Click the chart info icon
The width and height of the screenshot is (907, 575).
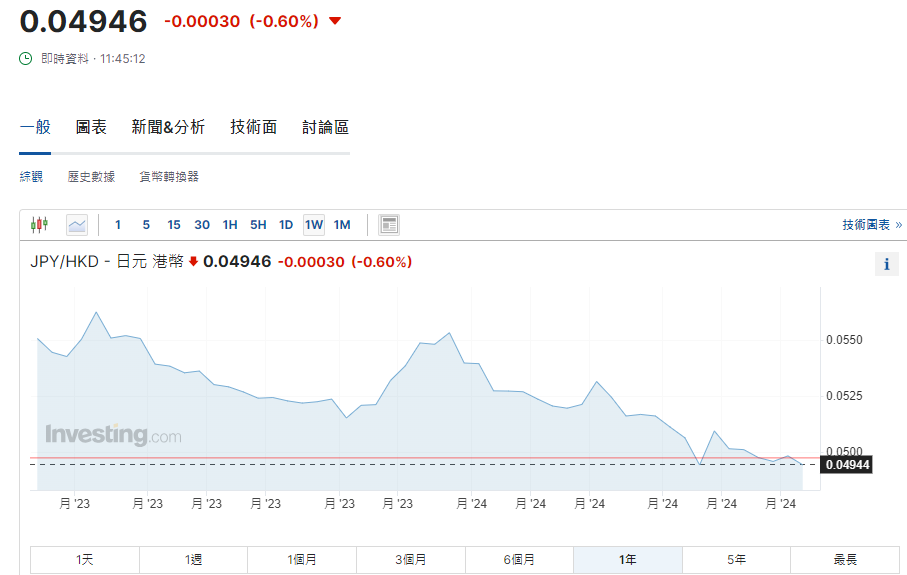886,264
